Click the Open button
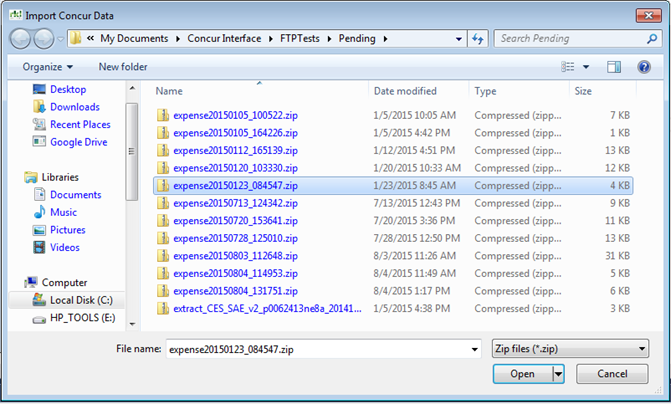 [x=522, y=374]
